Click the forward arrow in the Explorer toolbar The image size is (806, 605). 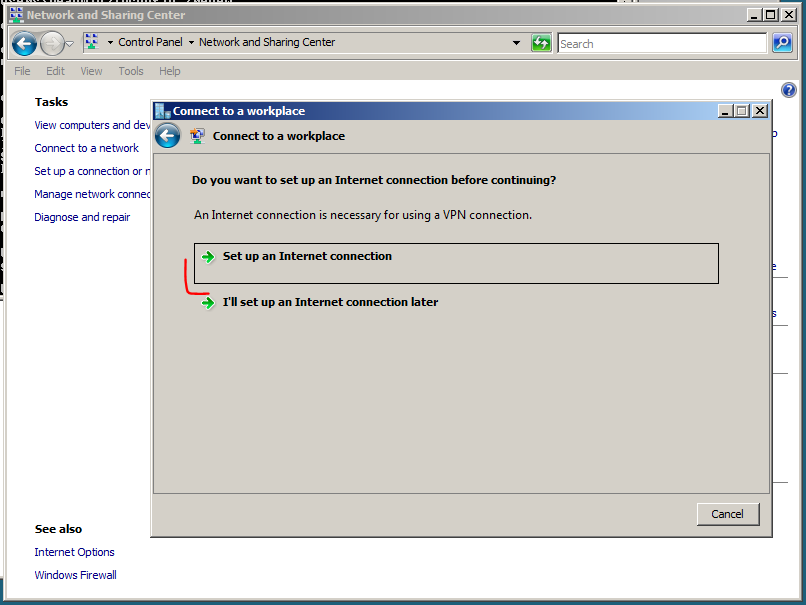52,44
